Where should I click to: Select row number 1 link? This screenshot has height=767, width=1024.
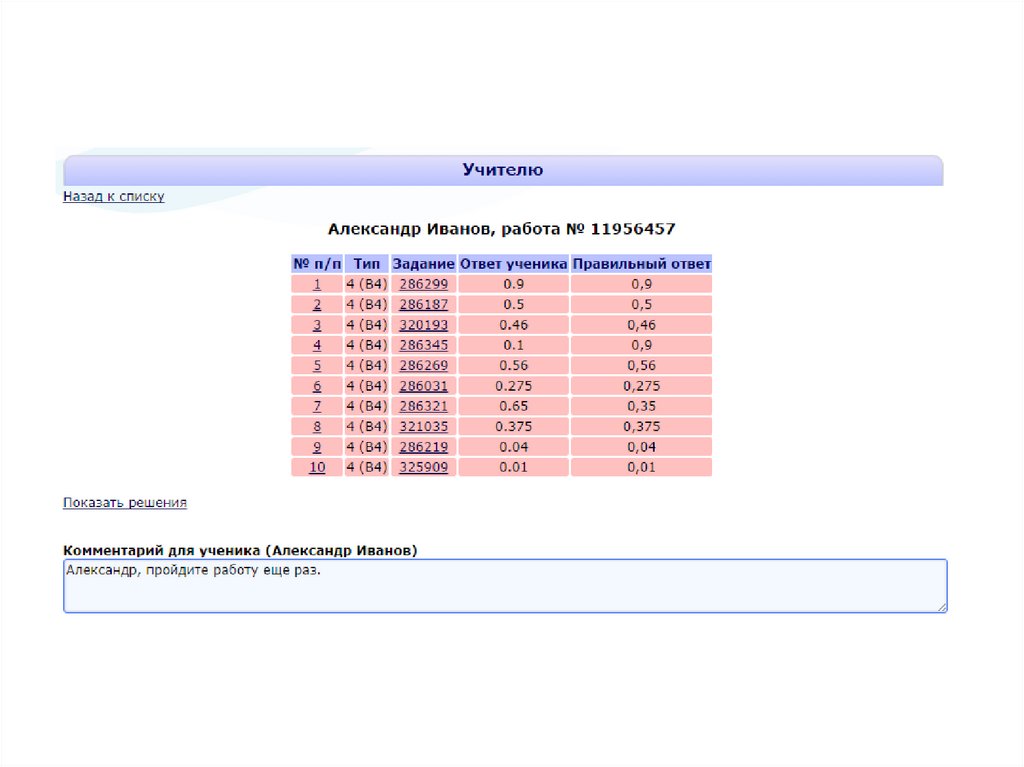pos(317,284)
